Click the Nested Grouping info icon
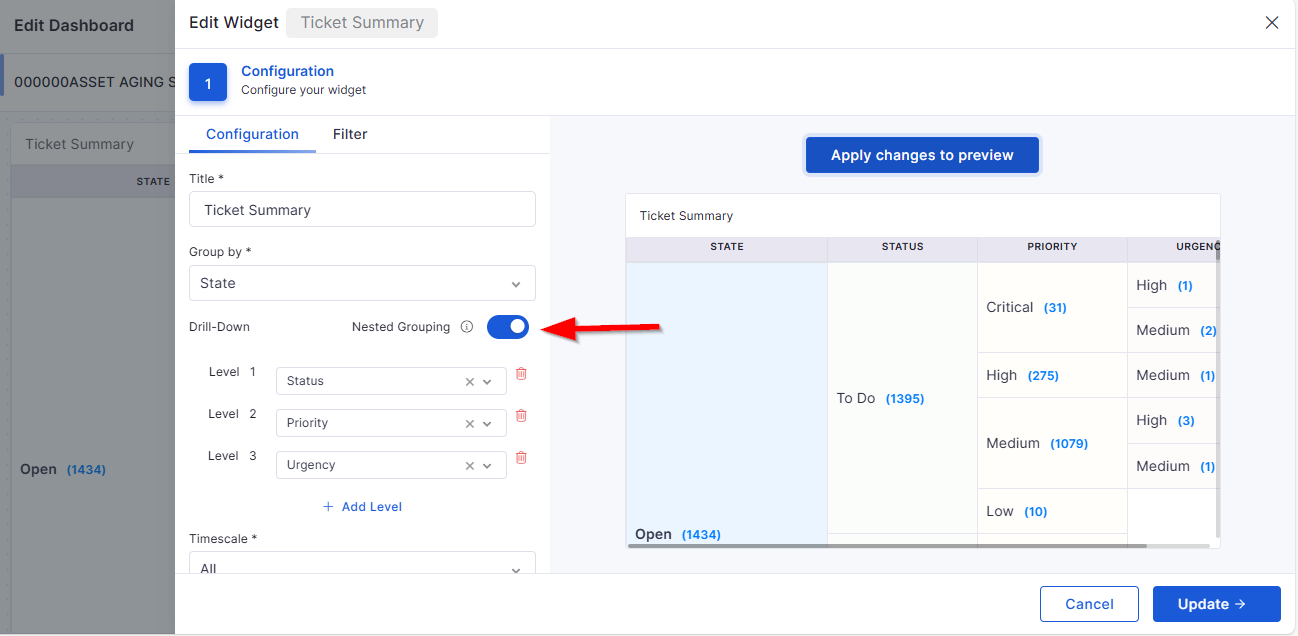 click(x=467, y=327)
